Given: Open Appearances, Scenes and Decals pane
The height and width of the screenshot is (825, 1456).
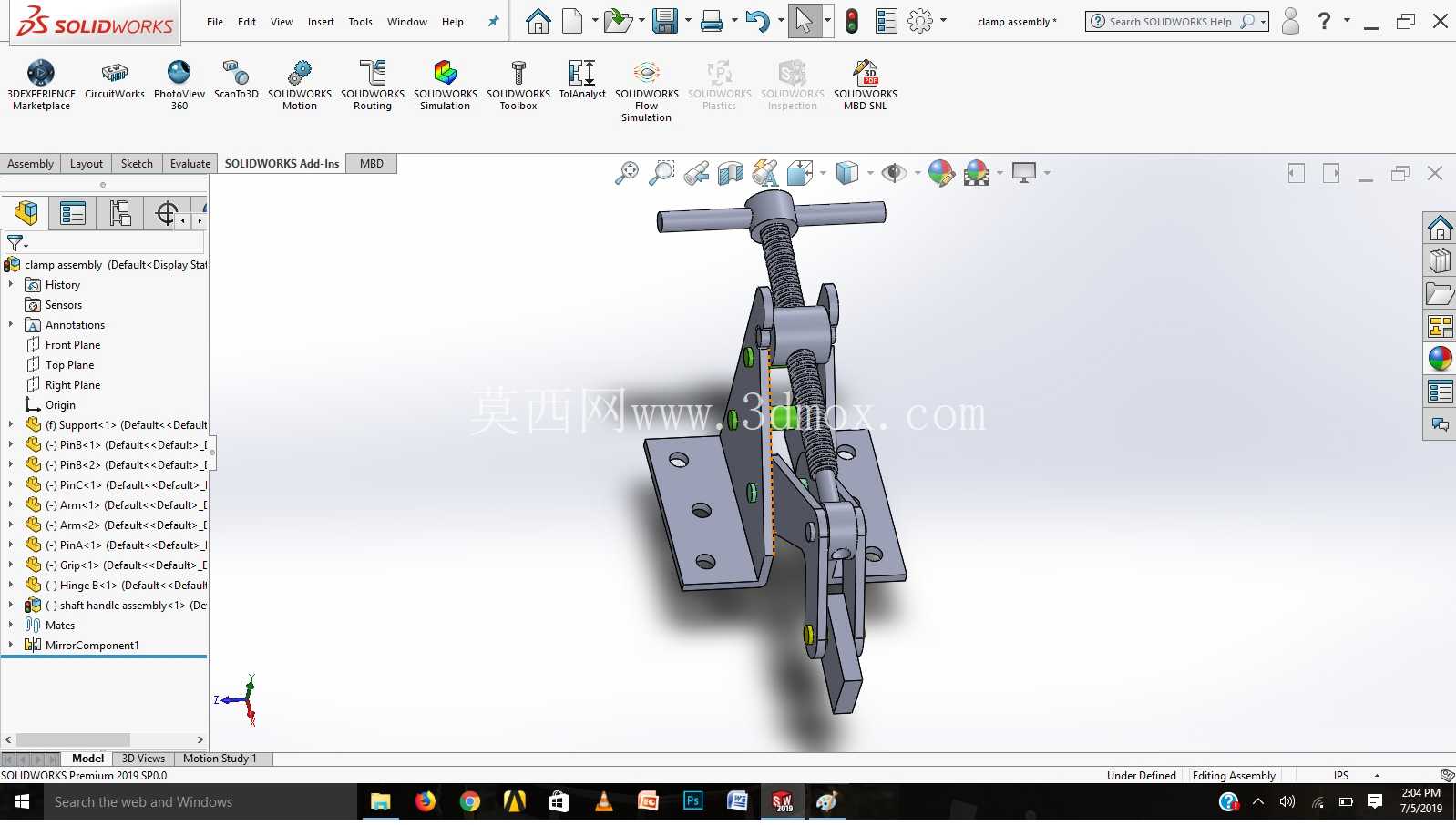Looking at the screenshot, I should click(x=1440, y=359).
